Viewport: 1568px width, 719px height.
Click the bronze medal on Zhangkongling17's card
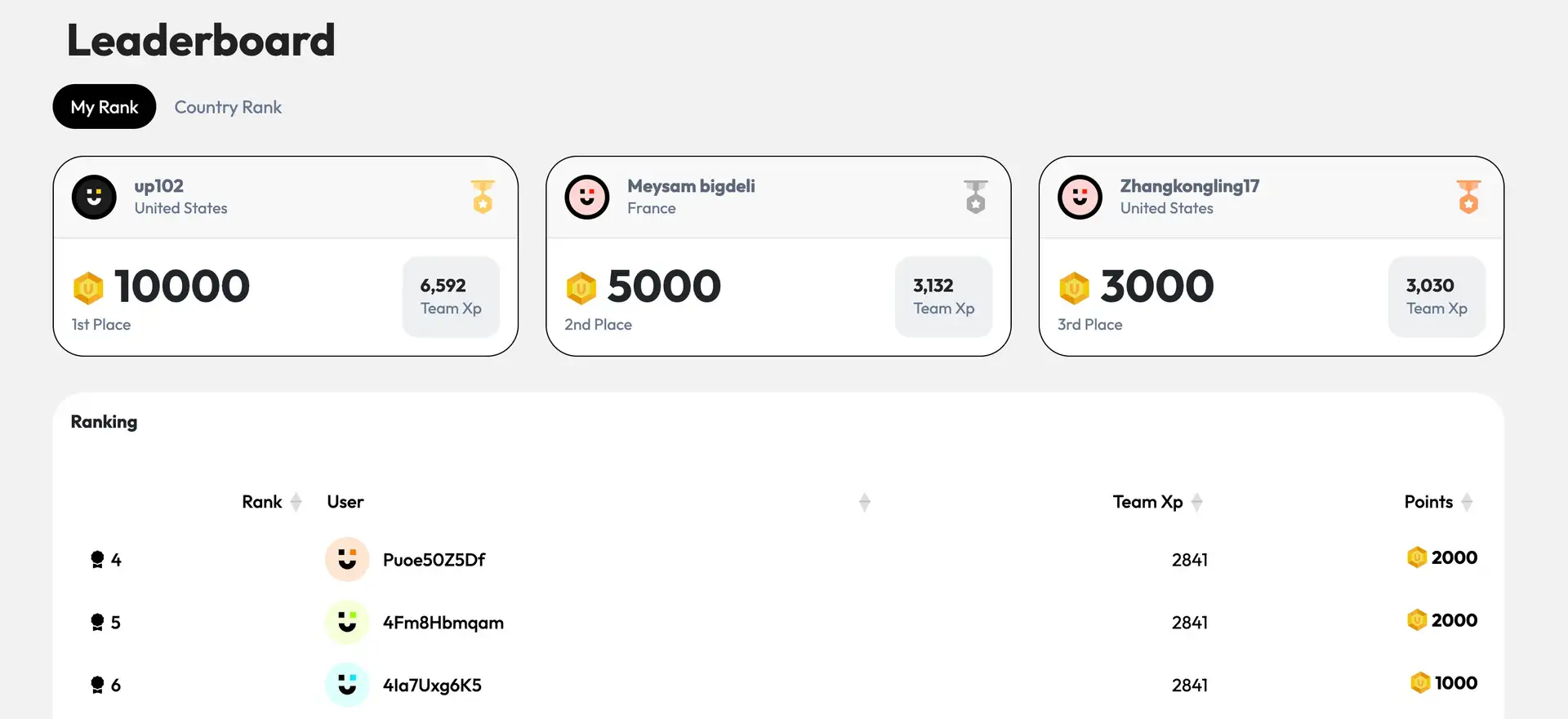tap(1468, 197)
